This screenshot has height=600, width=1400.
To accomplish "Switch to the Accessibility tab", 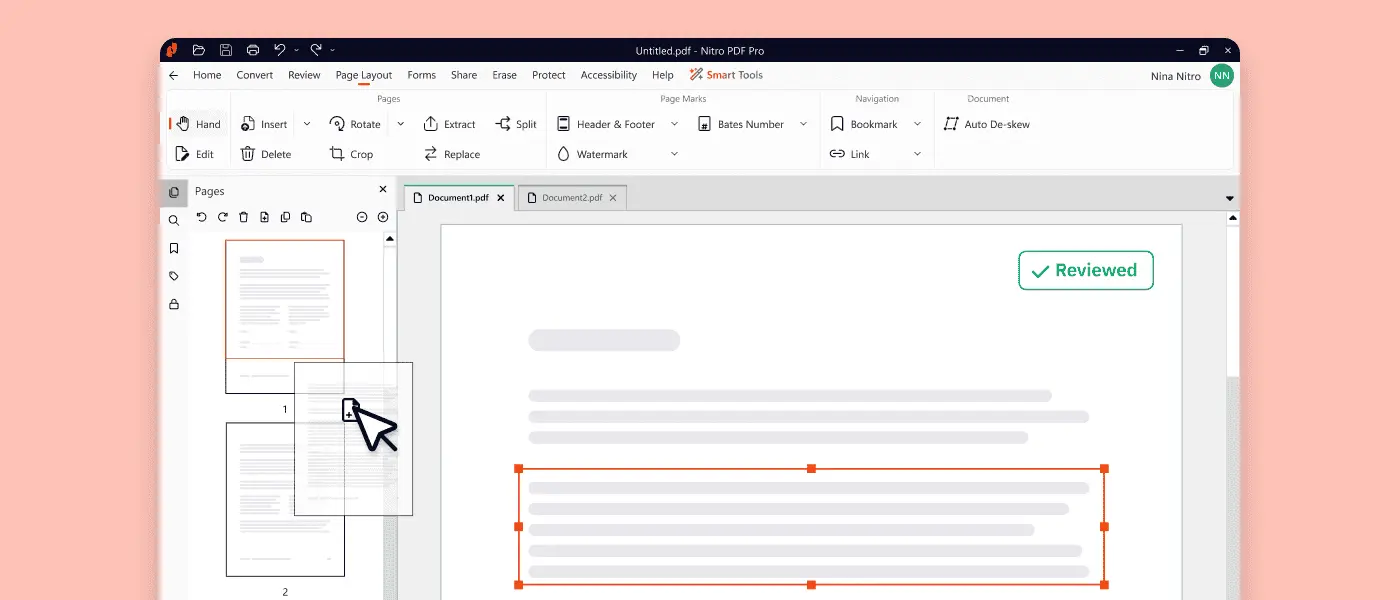I will (x=609, y=75).
